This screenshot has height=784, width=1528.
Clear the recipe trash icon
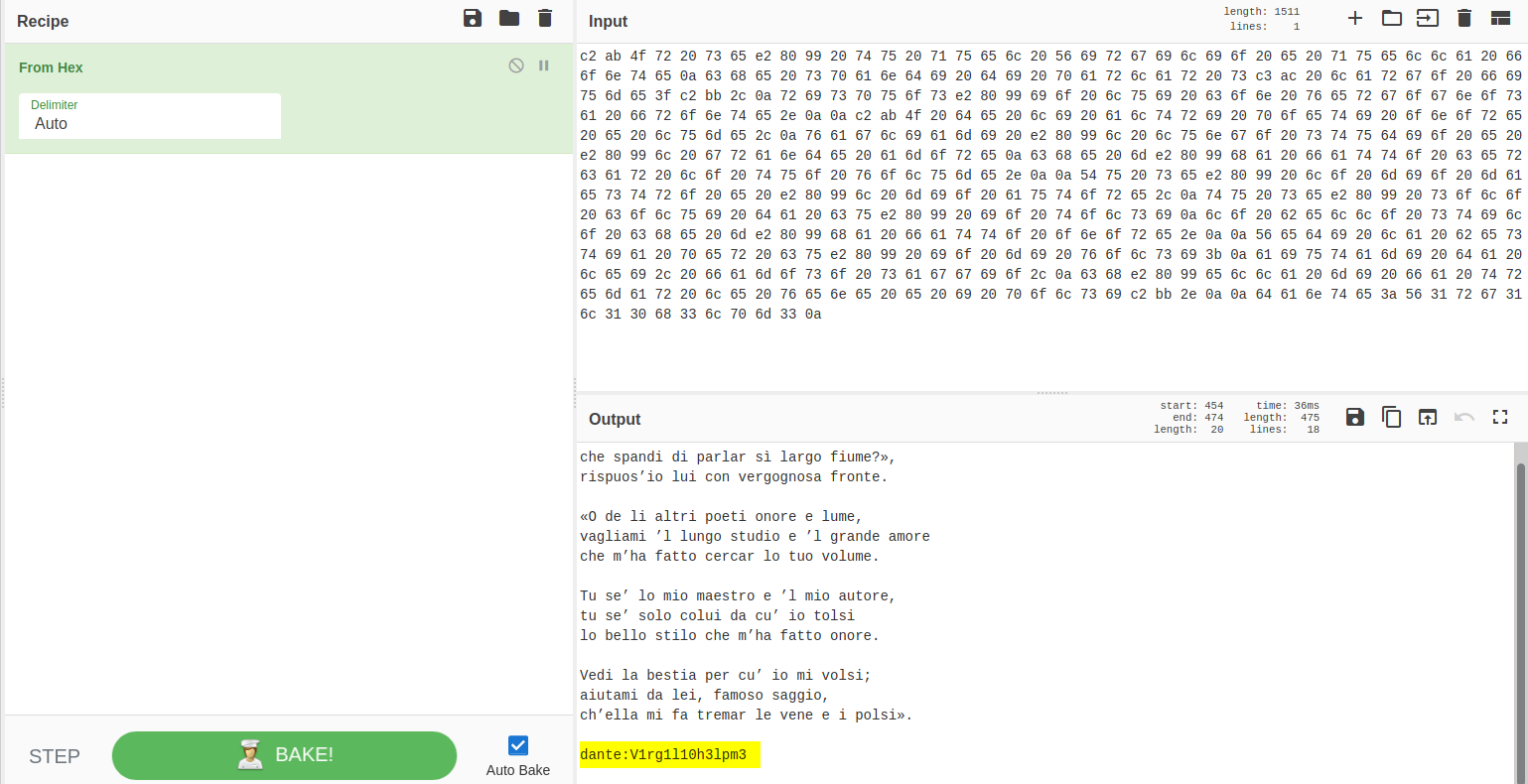[545, 18]
